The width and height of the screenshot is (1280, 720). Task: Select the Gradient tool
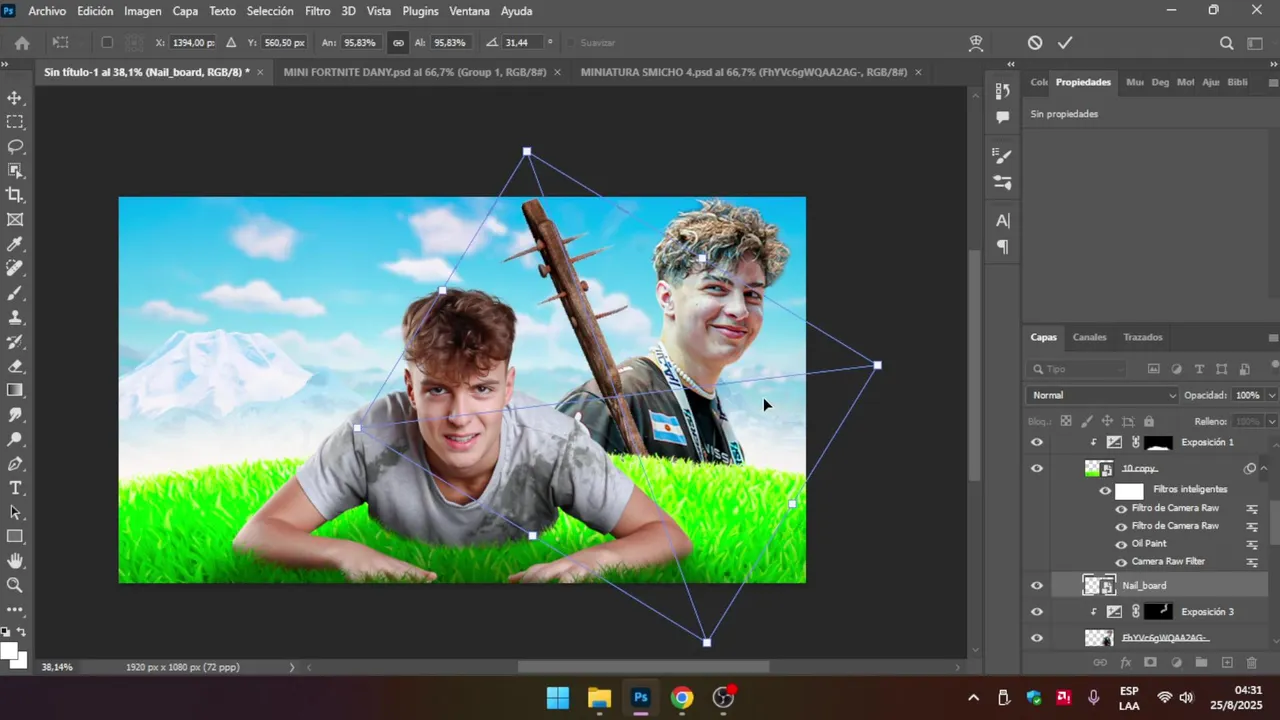coord(15,390)
